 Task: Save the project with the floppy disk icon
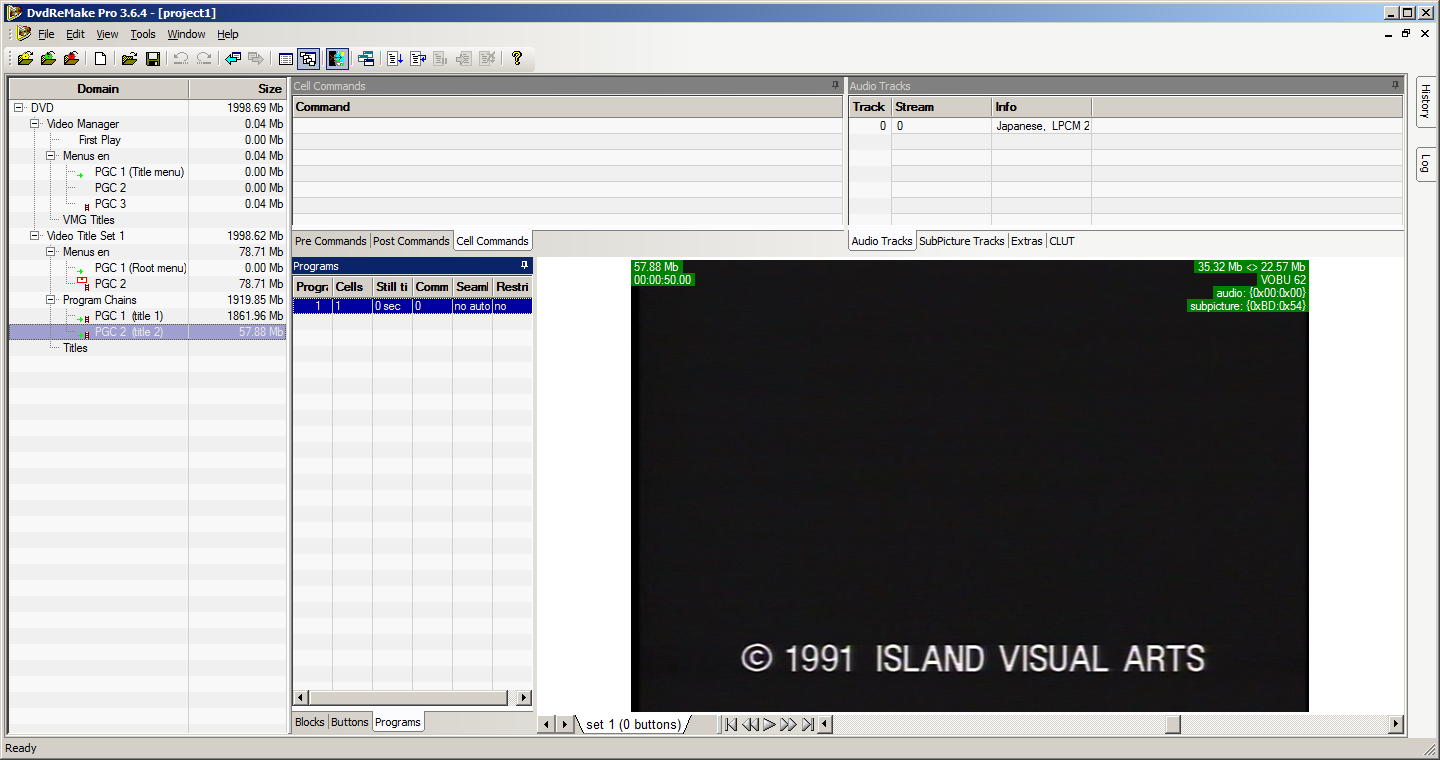pos(153,58)
